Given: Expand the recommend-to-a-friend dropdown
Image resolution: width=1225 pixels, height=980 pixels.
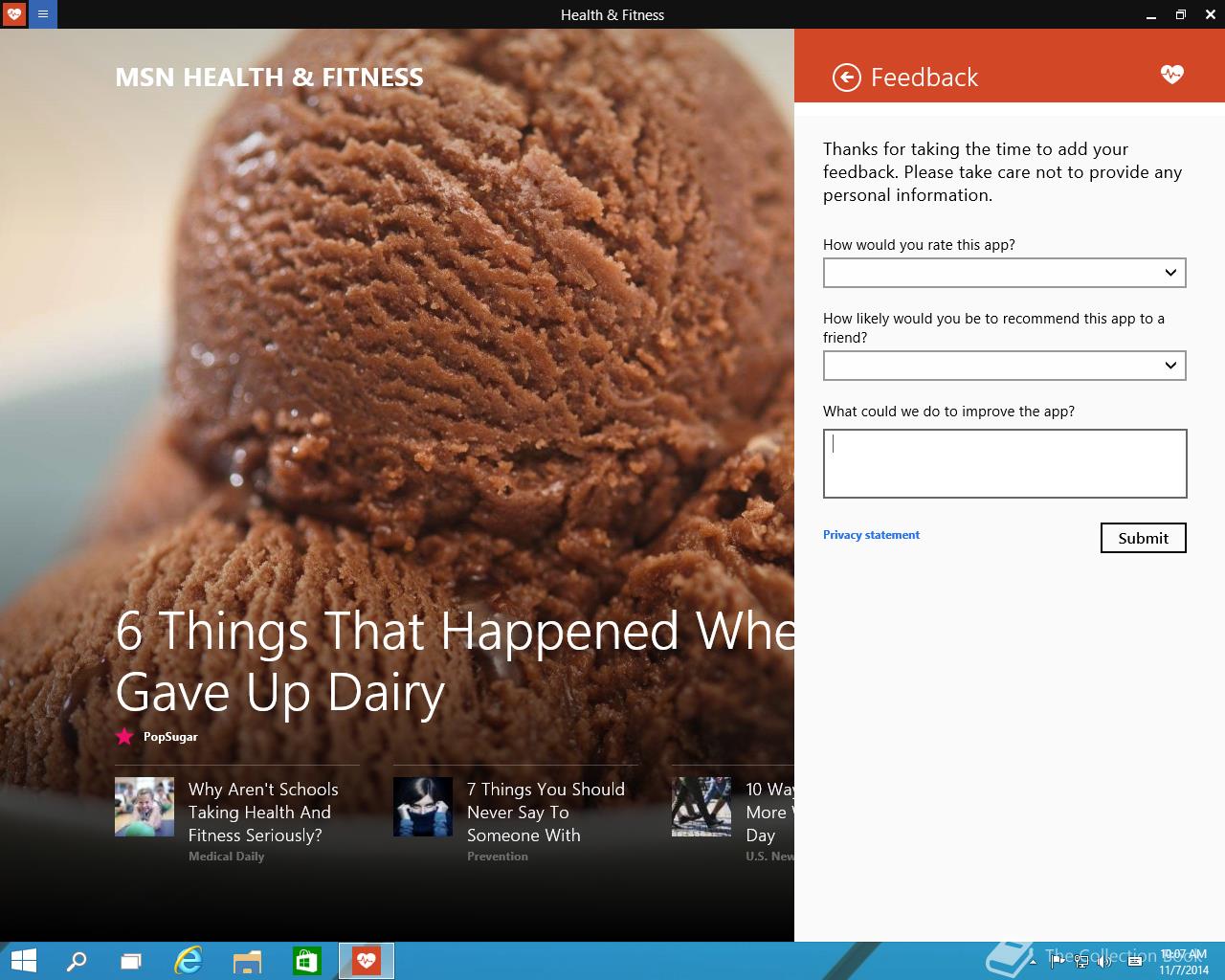Looking at the screenshot, I should 1005,366.
